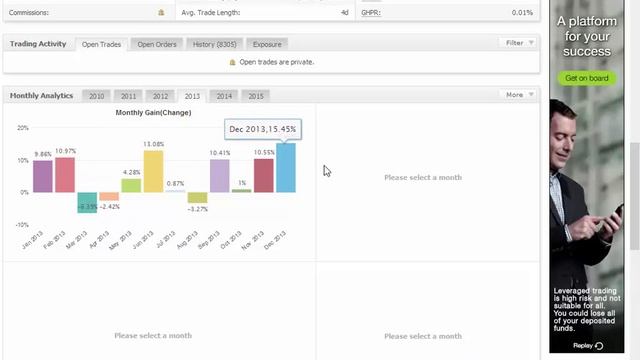
Task: Select the Sep 2013 lavender bar
Action: (220, 176)
